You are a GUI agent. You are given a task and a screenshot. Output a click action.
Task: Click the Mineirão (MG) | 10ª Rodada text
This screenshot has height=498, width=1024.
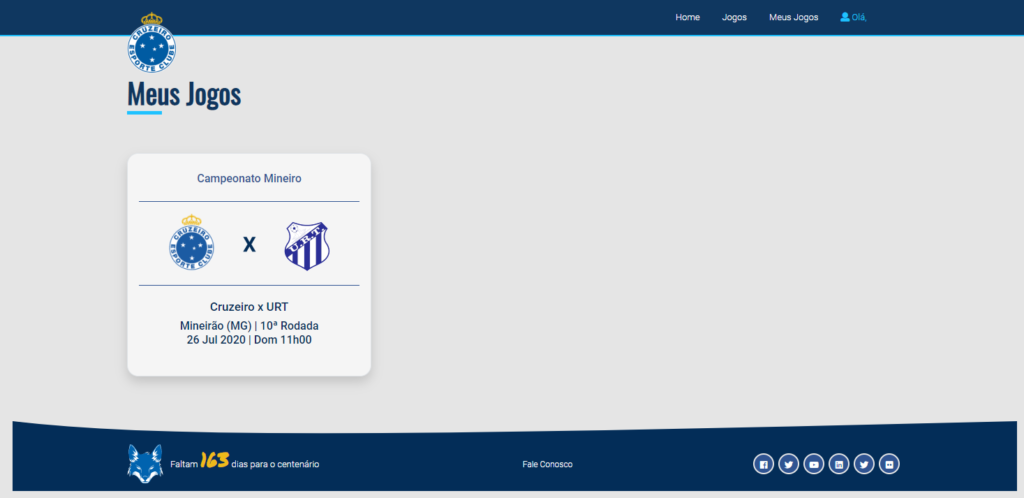(x=249, y=326)
